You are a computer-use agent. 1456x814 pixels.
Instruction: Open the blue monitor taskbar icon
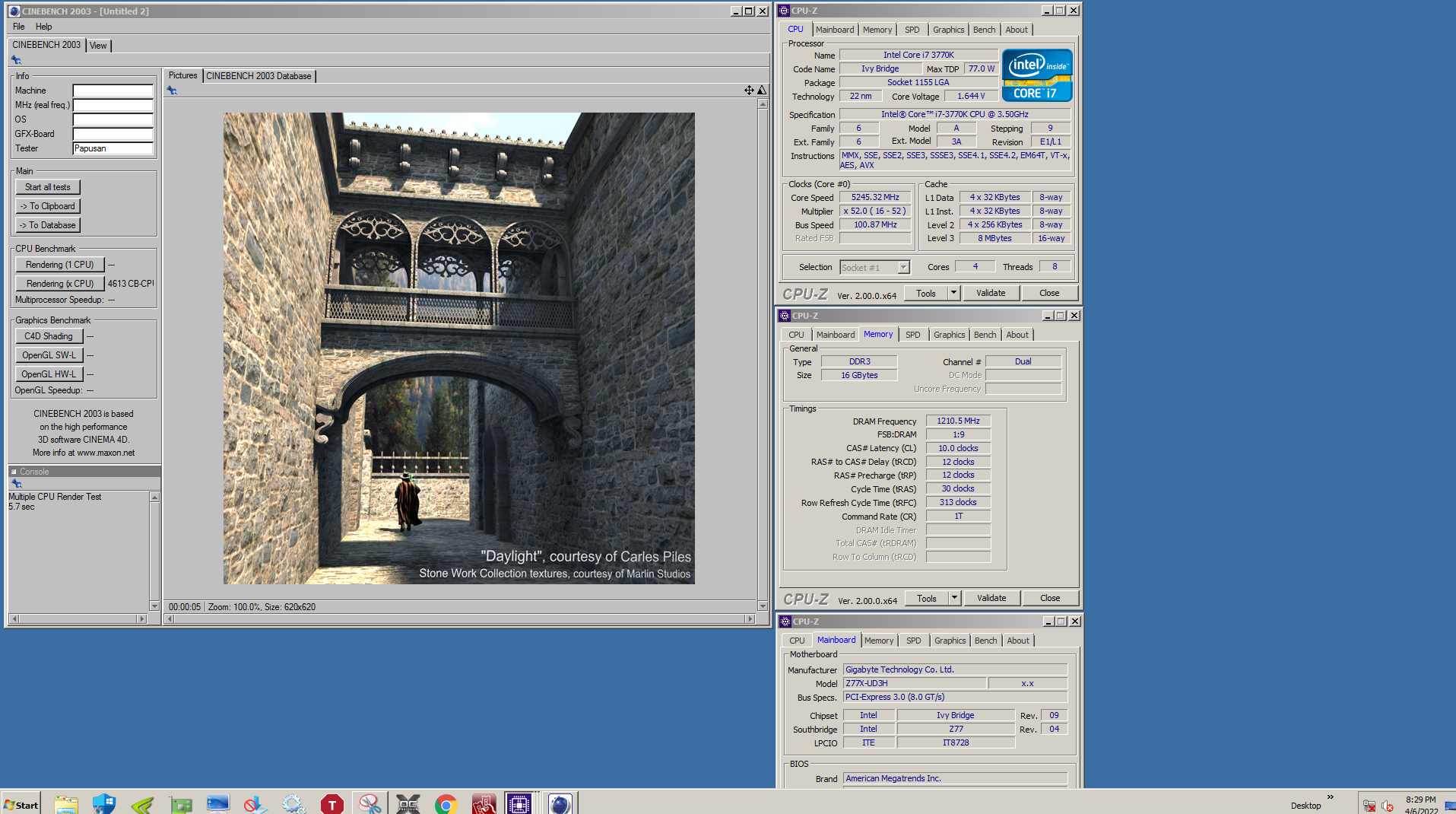(x=218, y=804)
